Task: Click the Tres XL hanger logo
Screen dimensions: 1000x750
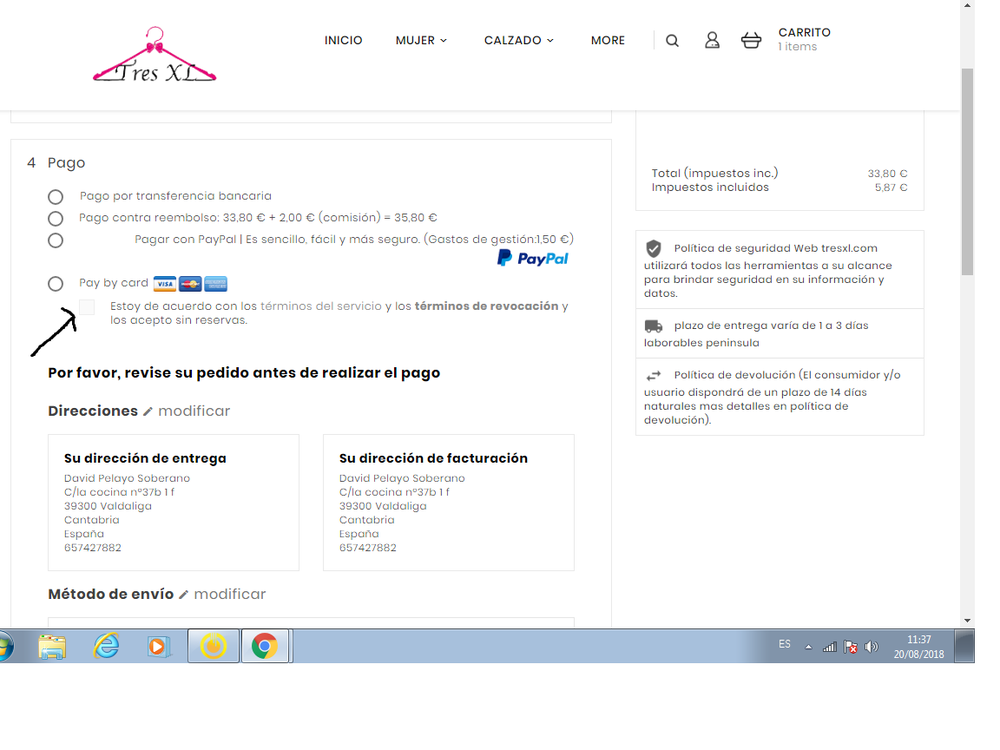Action: click(154, 55)
